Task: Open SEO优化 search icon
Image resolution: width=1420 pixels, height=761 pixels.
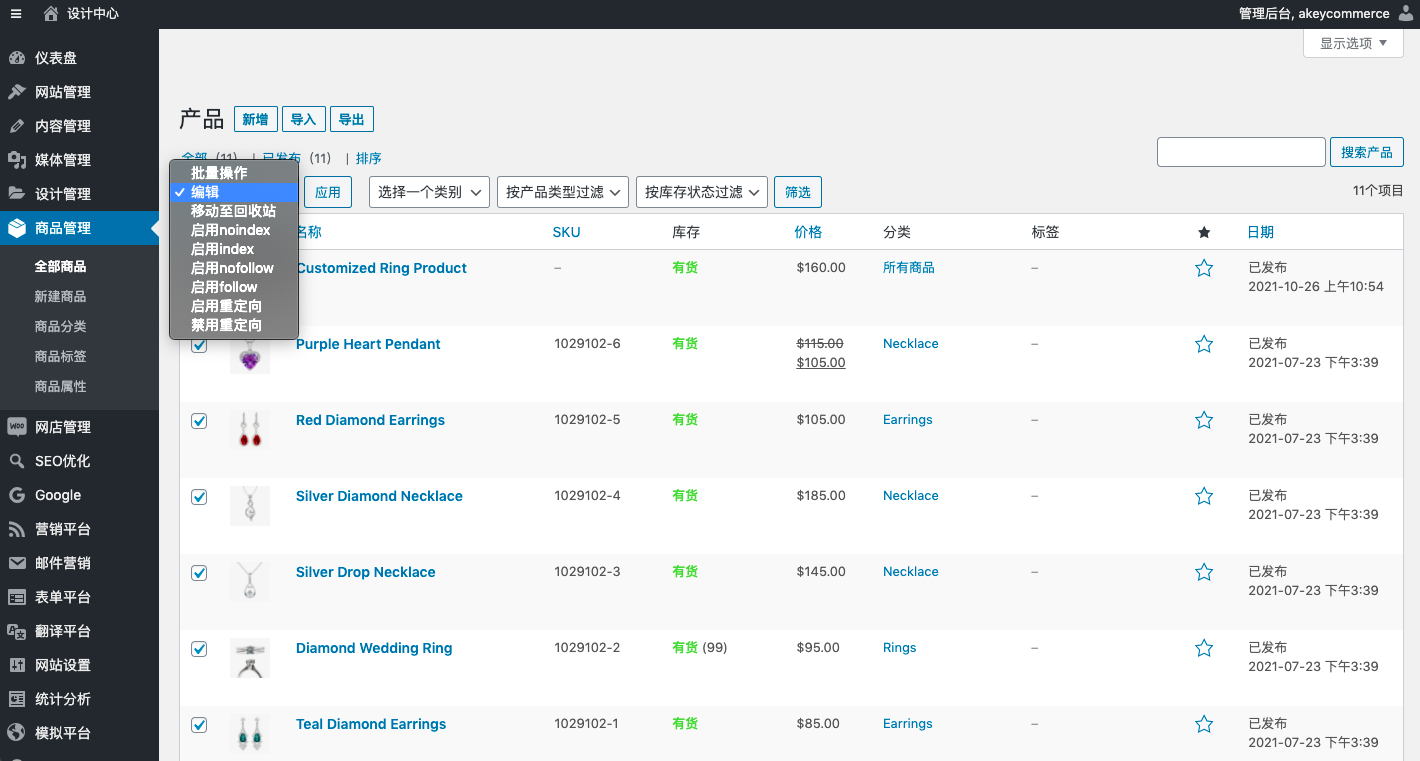Action: (17, 461)
